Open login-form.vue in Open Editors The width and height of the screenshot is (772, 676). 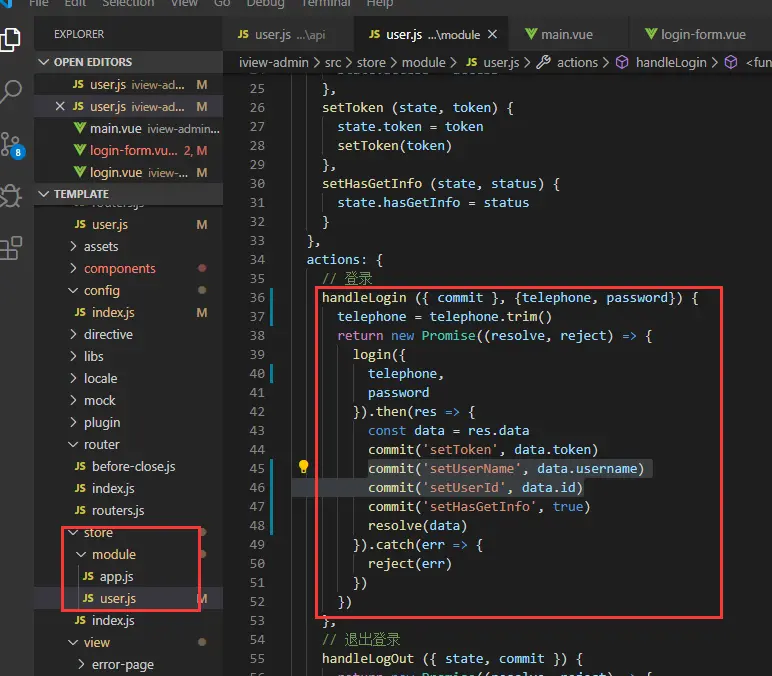click(x=129, y=150)
